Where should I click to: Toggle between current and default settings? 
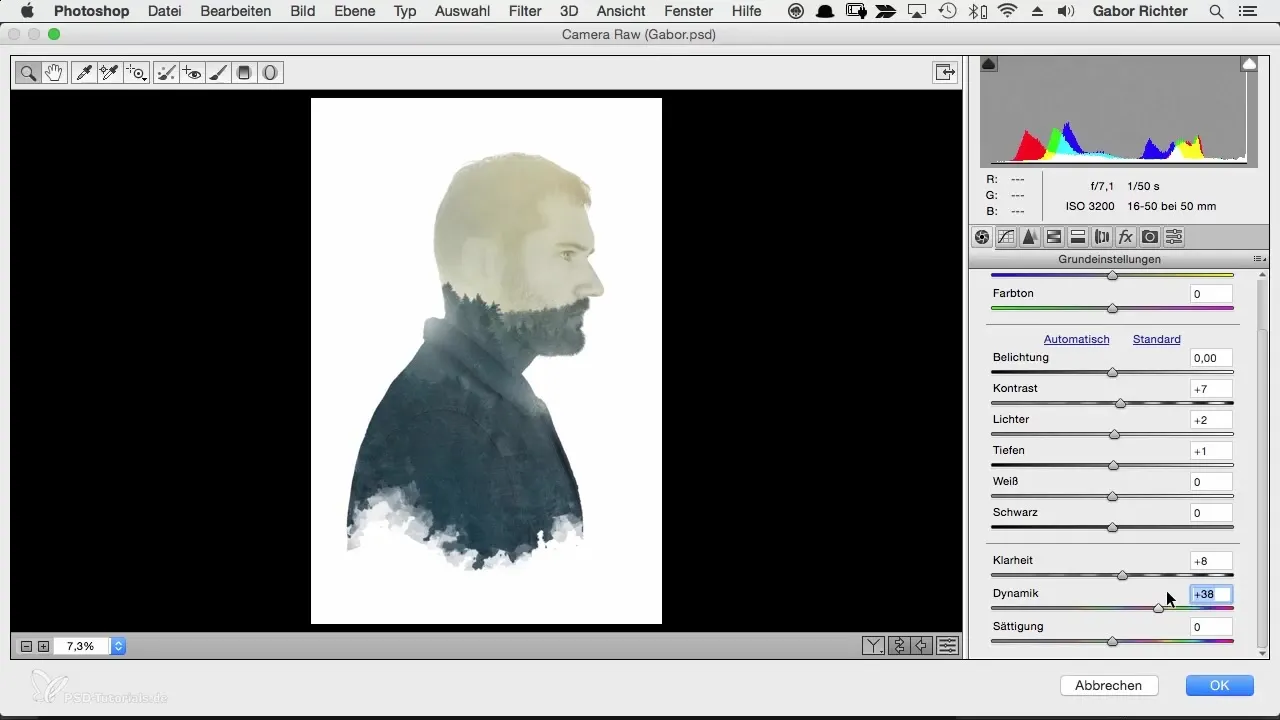[948, 645]
